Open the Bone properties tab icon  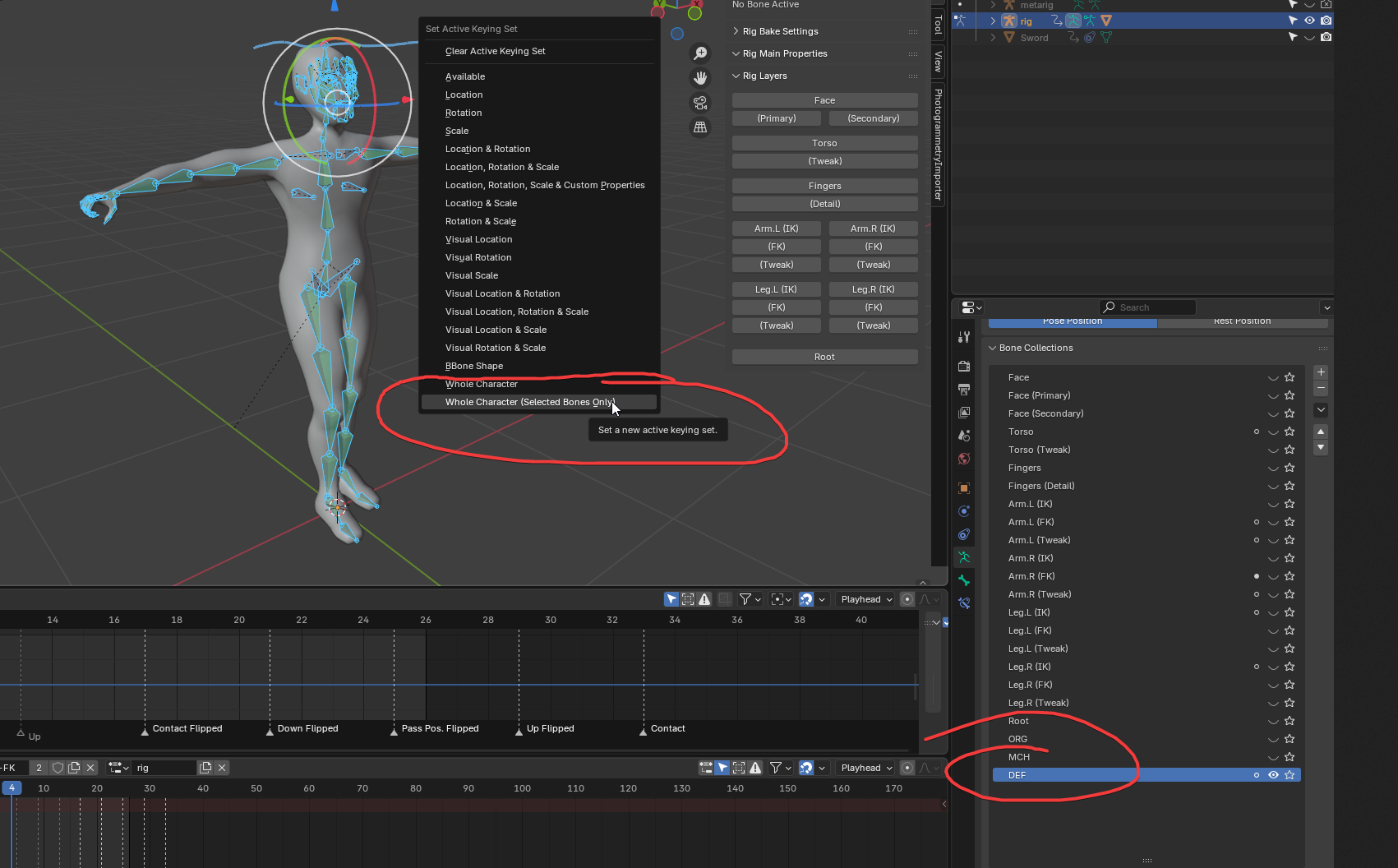pos(964,580)
